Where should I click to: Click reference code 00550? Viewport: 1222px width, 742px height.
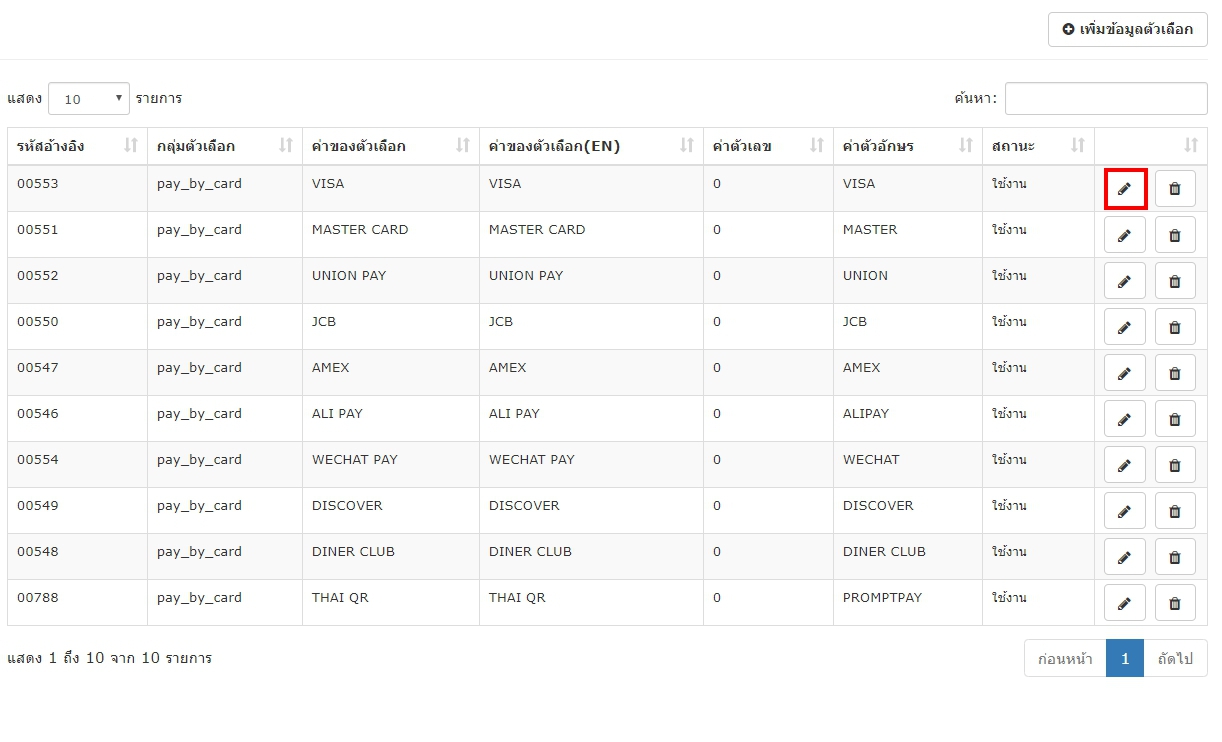coord(38,322)
